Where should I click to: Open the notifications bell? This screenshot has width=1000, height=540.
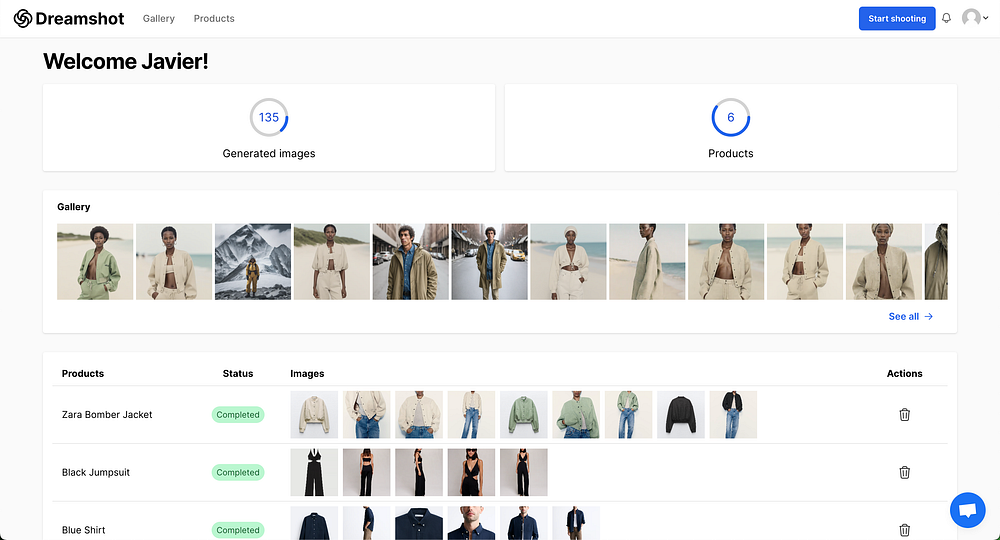[x=946, y=18]
